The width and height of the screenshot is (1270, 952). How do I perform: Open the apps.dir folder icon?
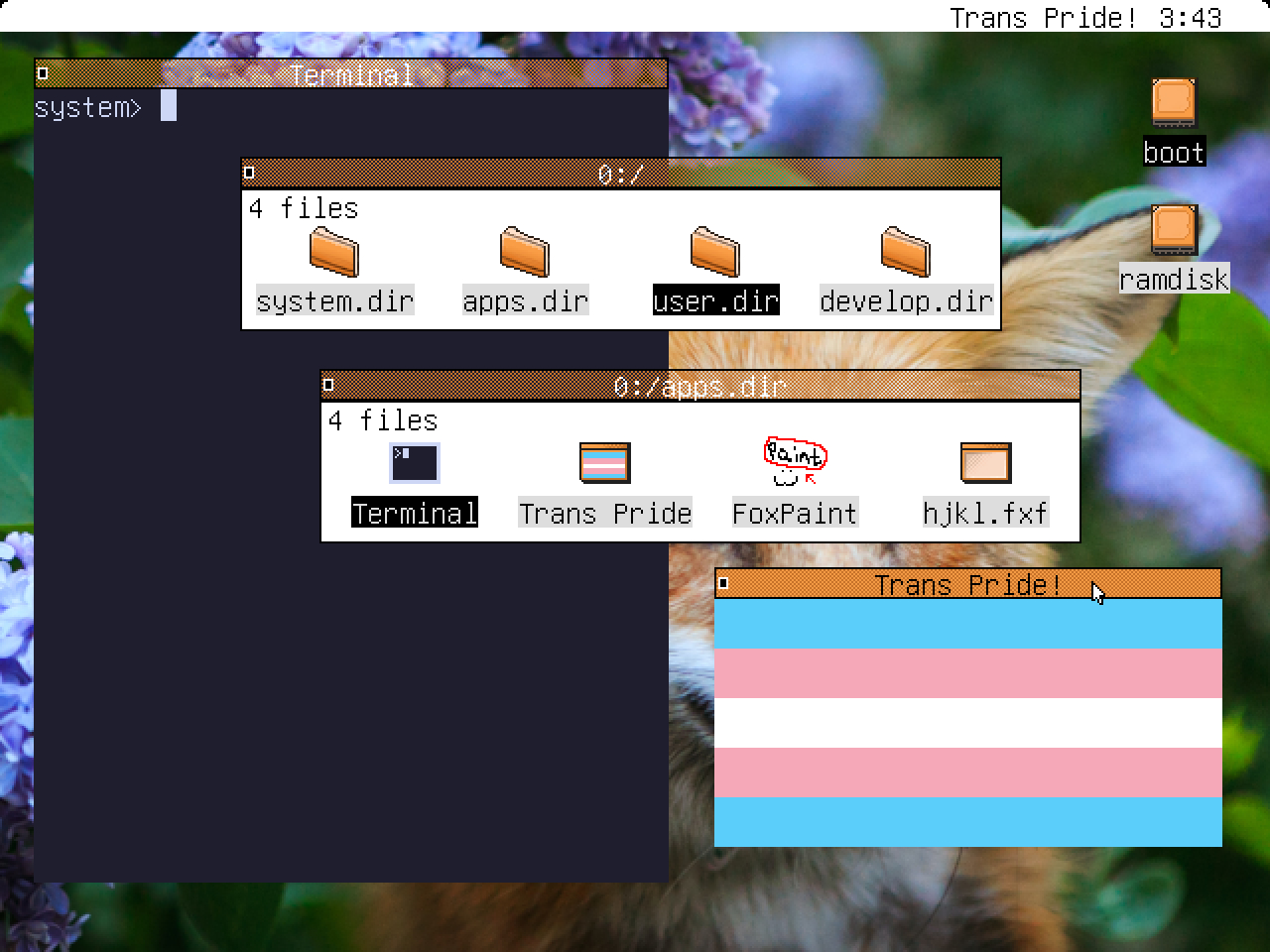(x=525, y=252)
